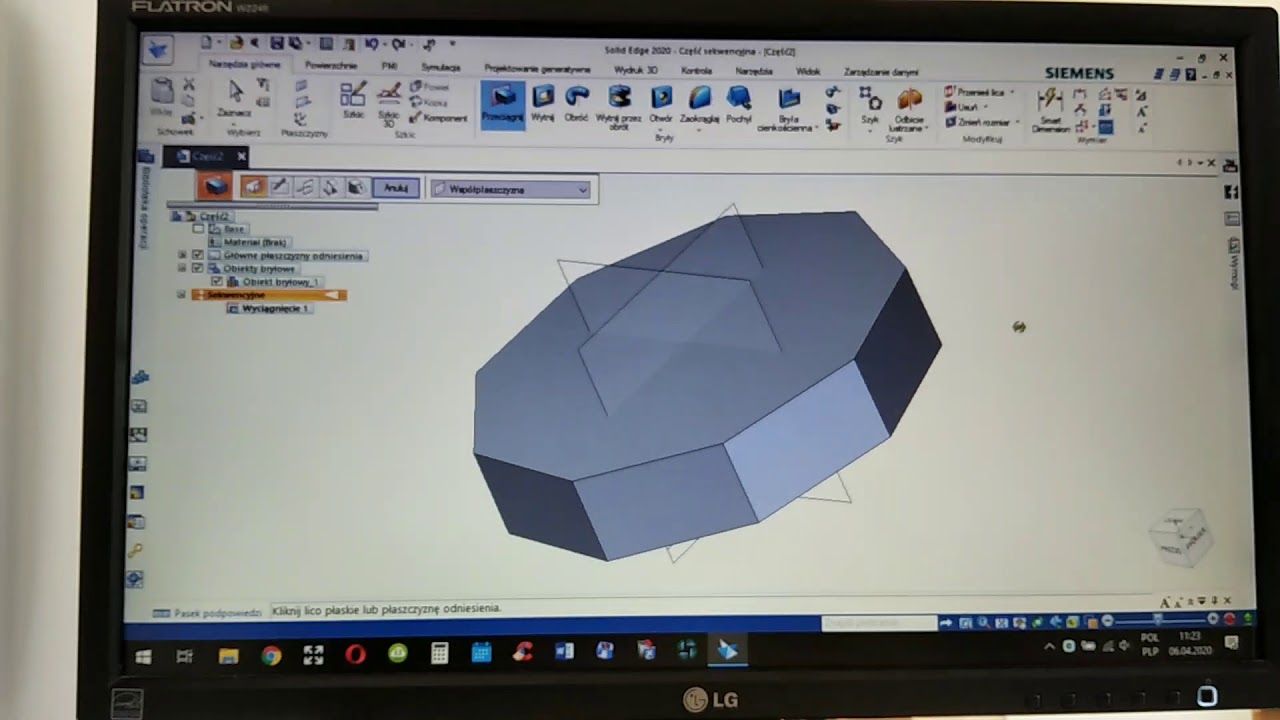The image size is (1280, 720).
Task: Activate the Smart Dimension tool
Action: 1050,110
